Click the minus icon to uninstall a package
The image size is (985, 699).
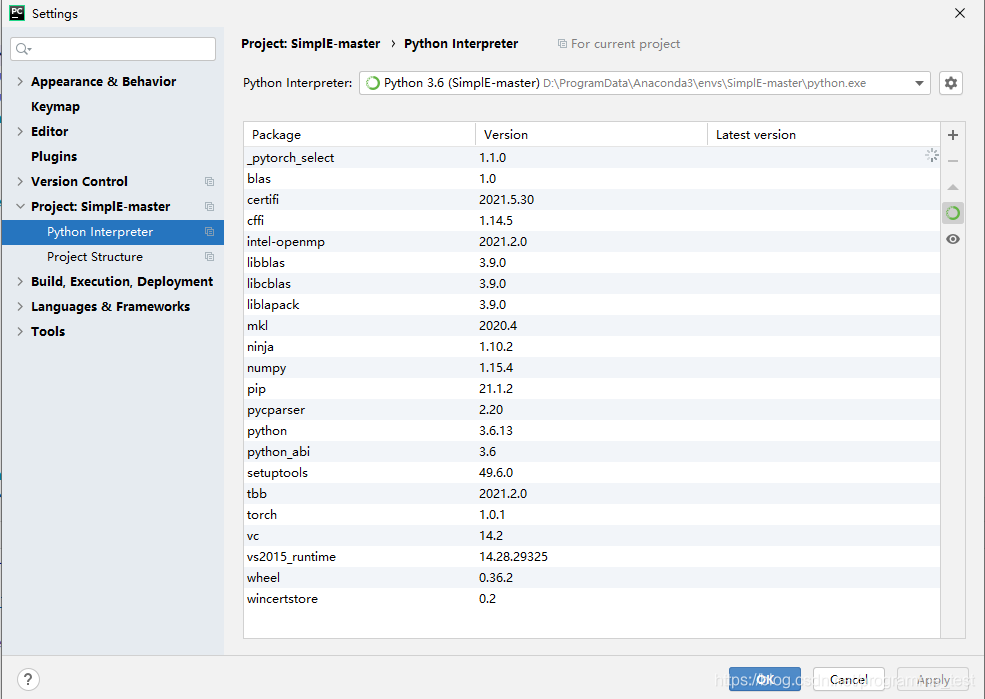click(952, 161)
